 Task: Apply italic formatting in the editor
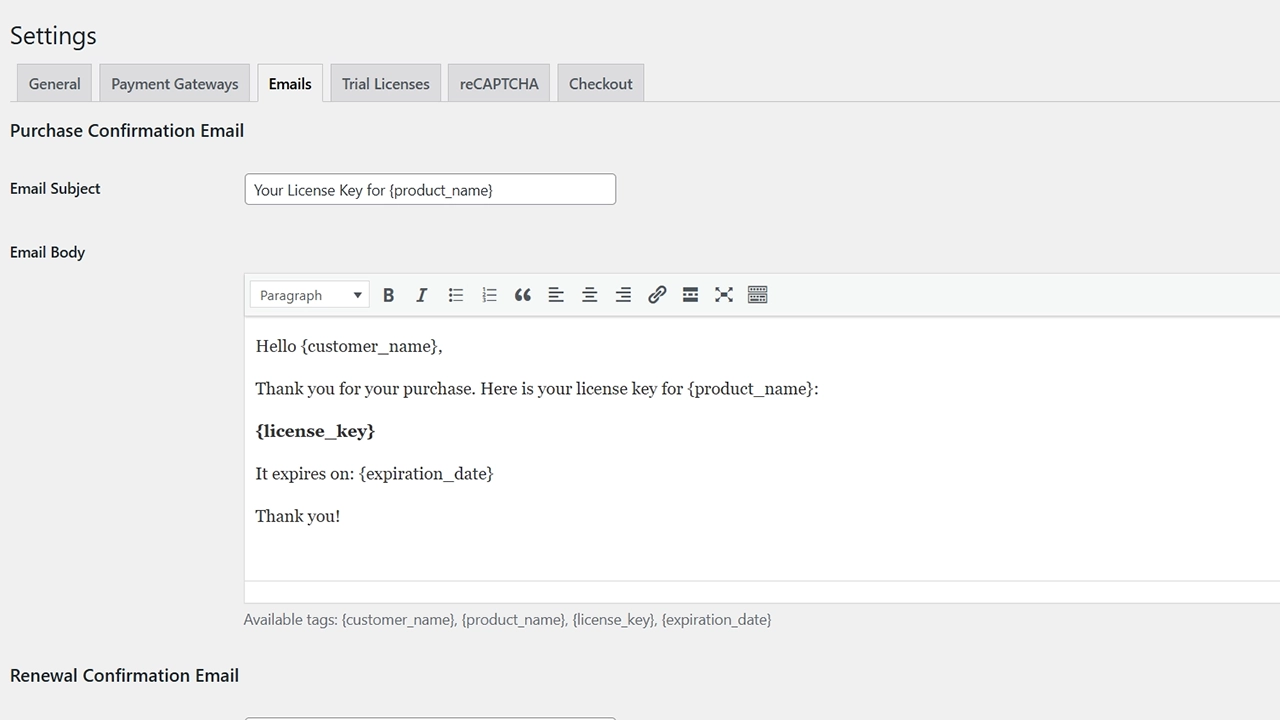422,295
